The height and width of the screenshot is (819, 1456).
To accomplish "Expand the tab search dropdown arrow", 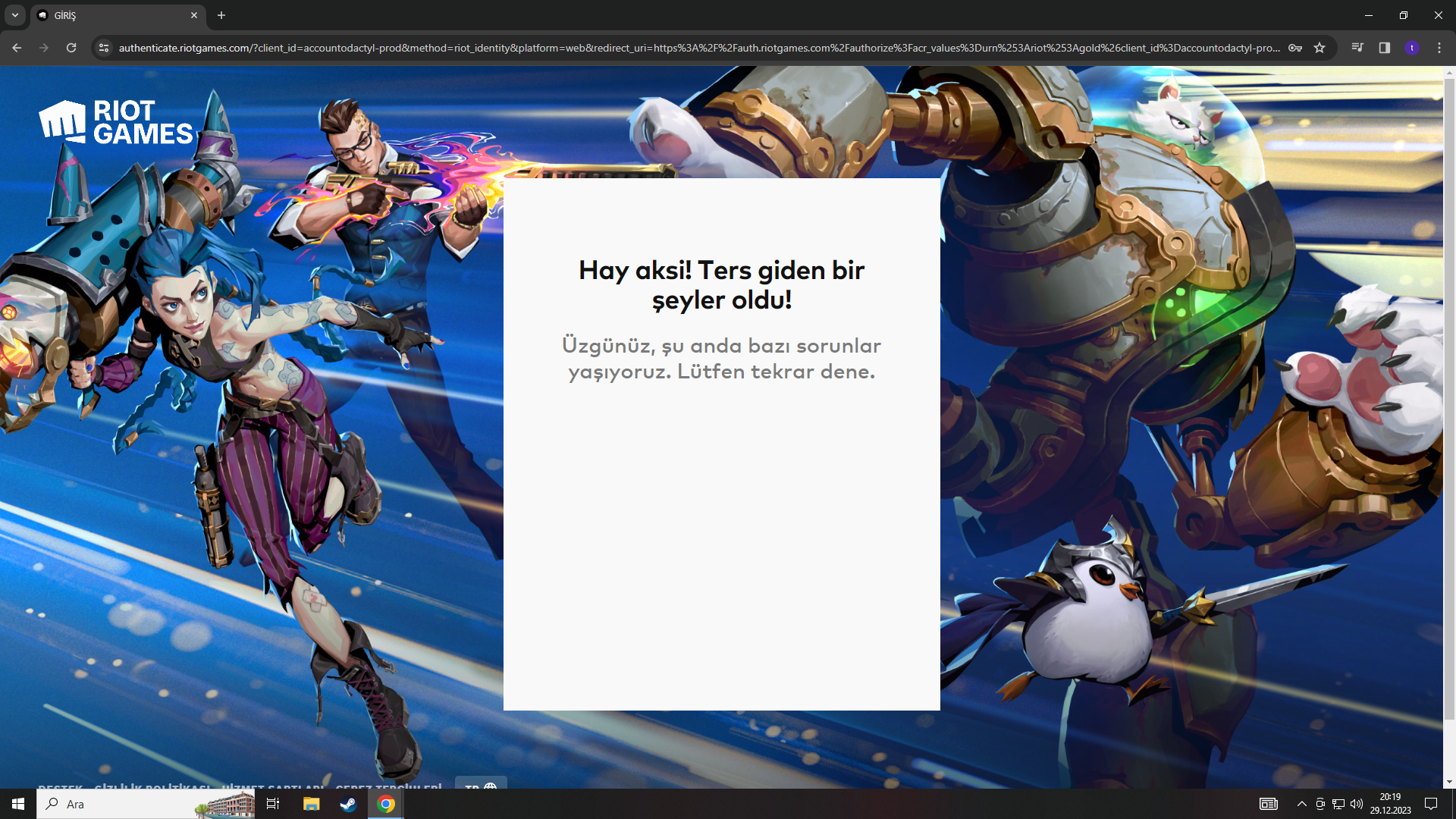I will pos(14,15).
